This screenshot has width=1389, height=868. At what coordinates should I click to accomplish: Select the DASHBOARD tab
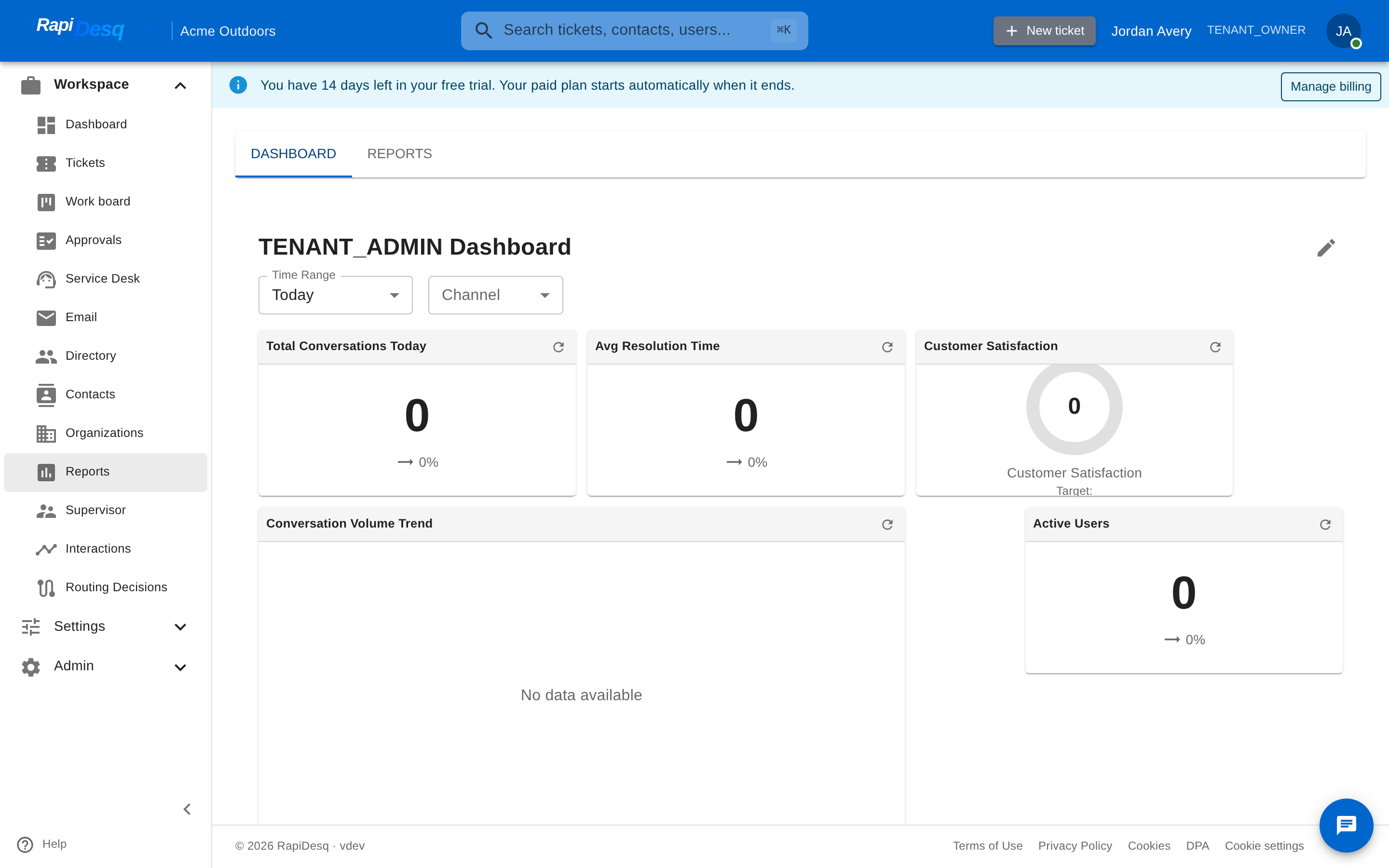click(293, 154)
